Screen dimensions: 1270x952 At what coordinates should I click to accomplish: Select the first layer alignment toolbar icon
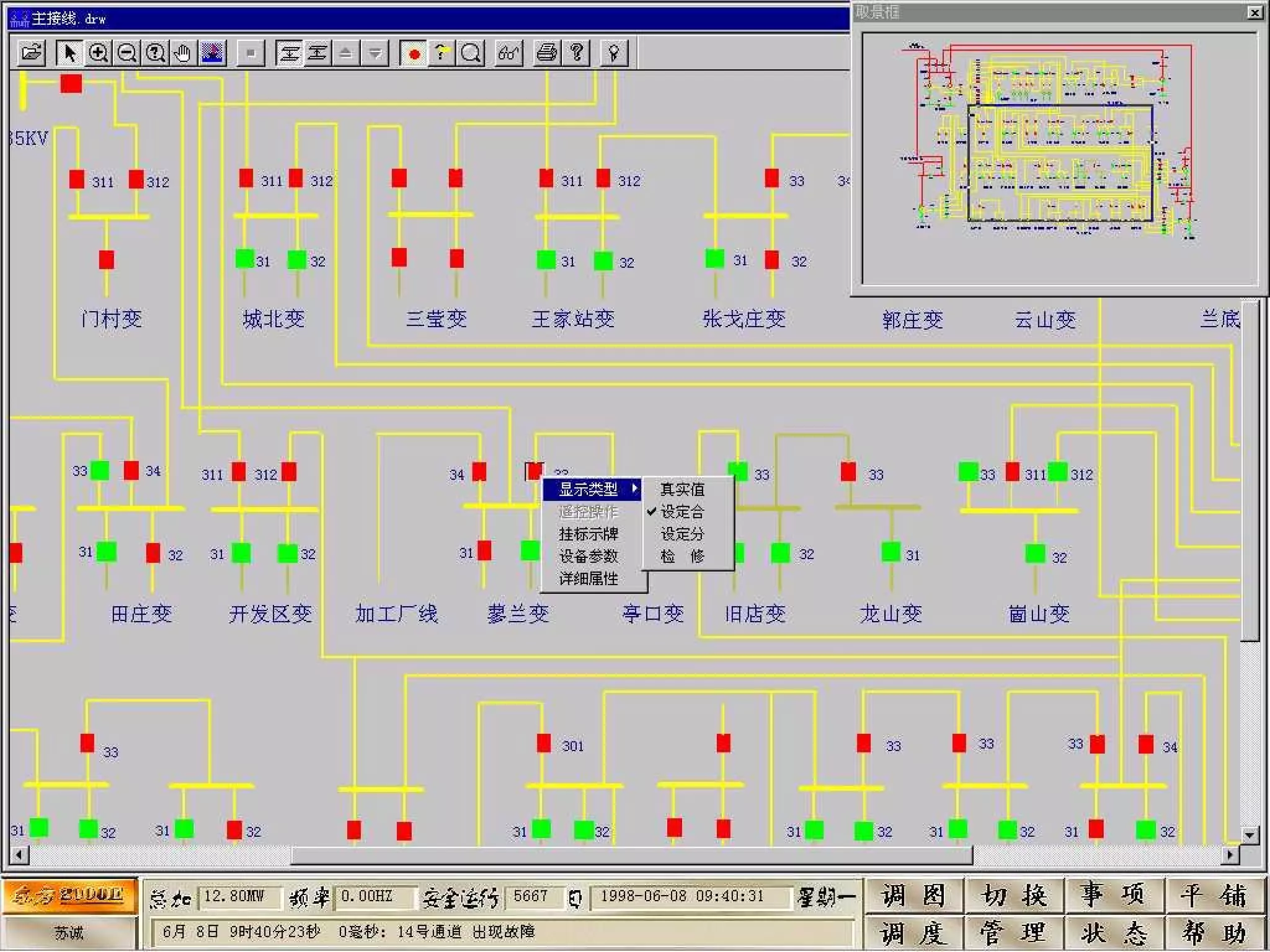pos(289,53)
